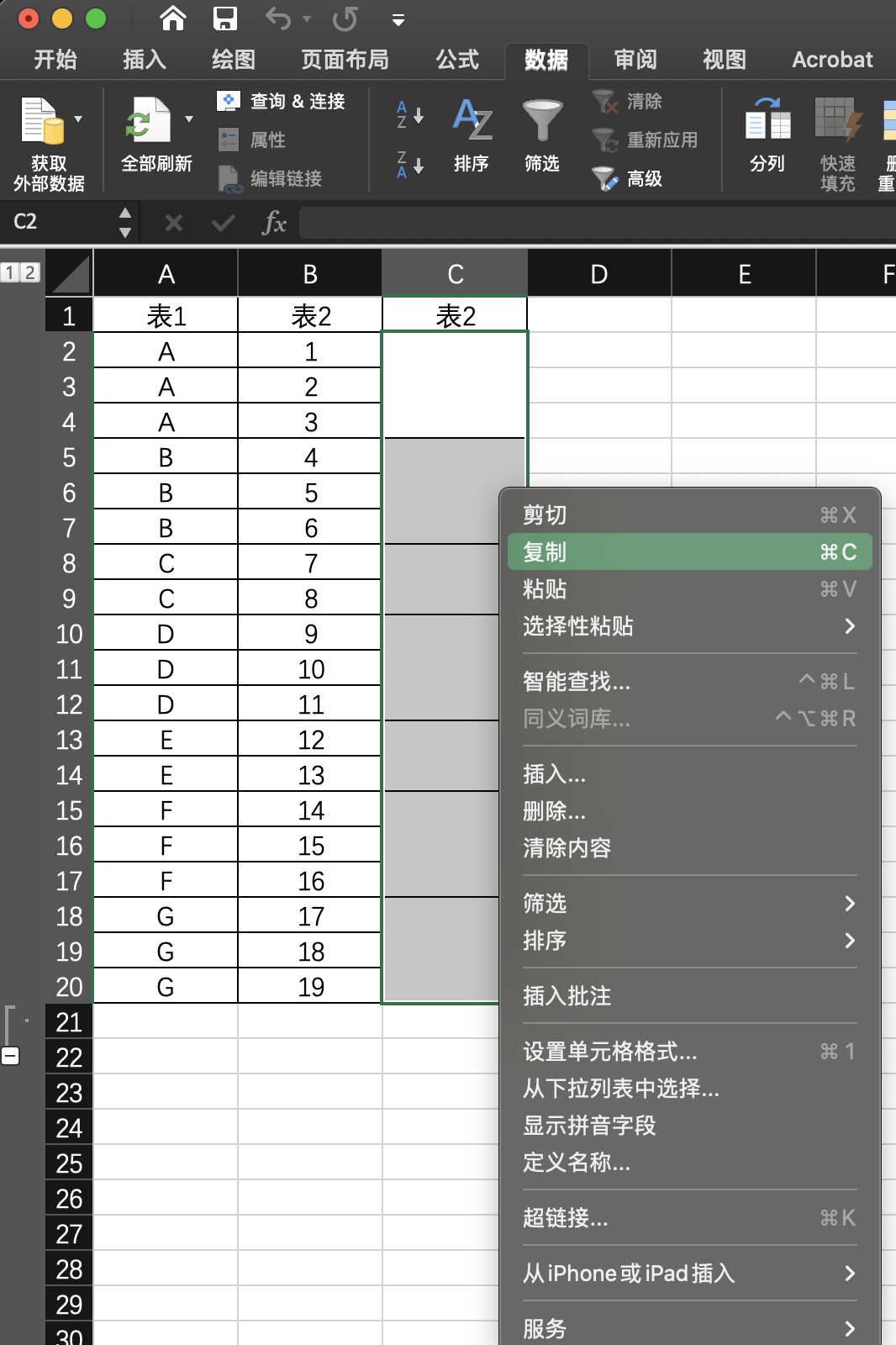
Task: Click the formula bar input field
Action: pos(598,223)
